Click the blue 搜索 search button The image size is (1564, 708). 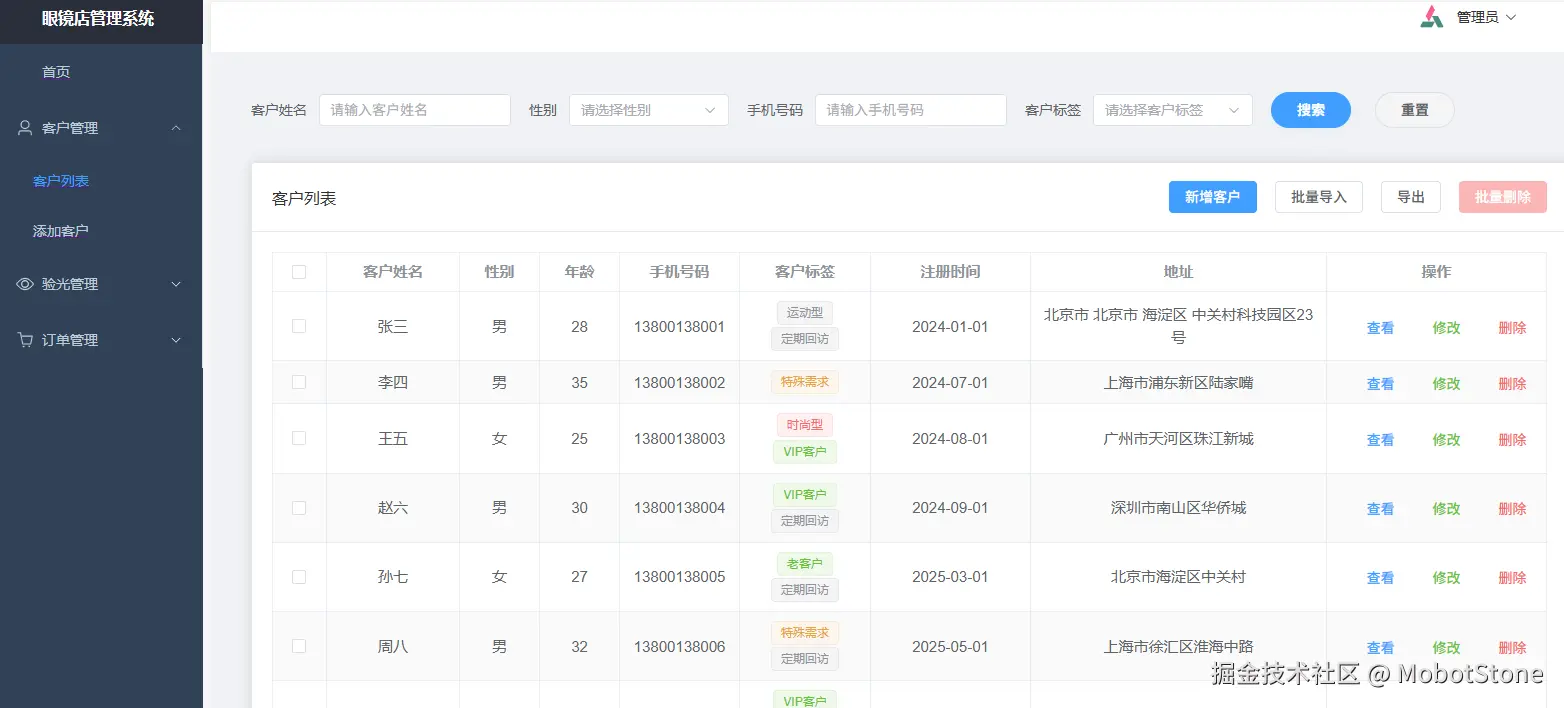point(1310,110)
